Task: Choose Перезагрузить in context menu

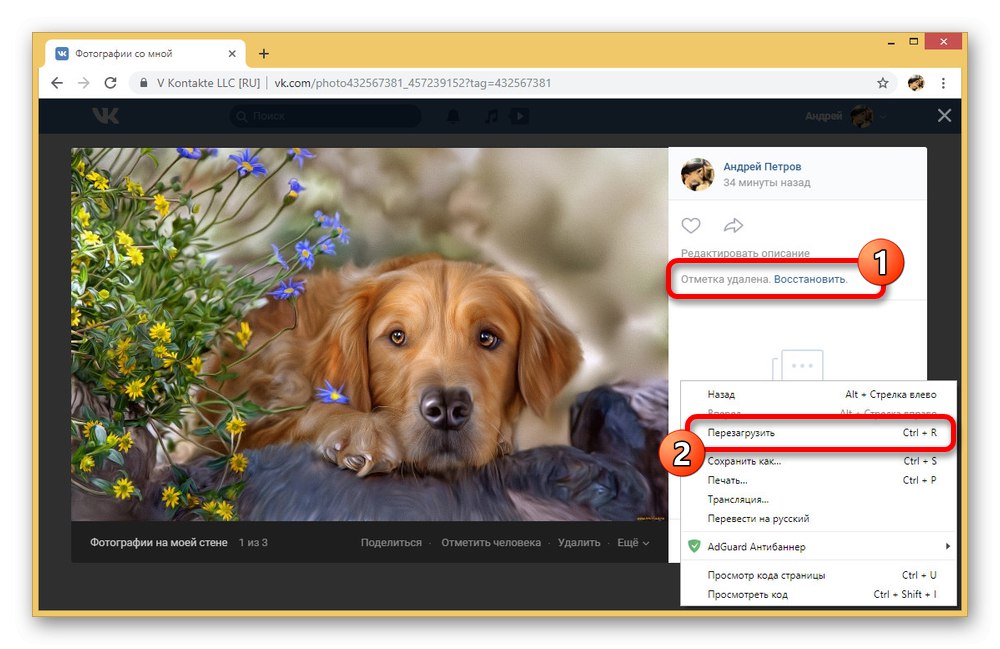Action: (818, 433)
